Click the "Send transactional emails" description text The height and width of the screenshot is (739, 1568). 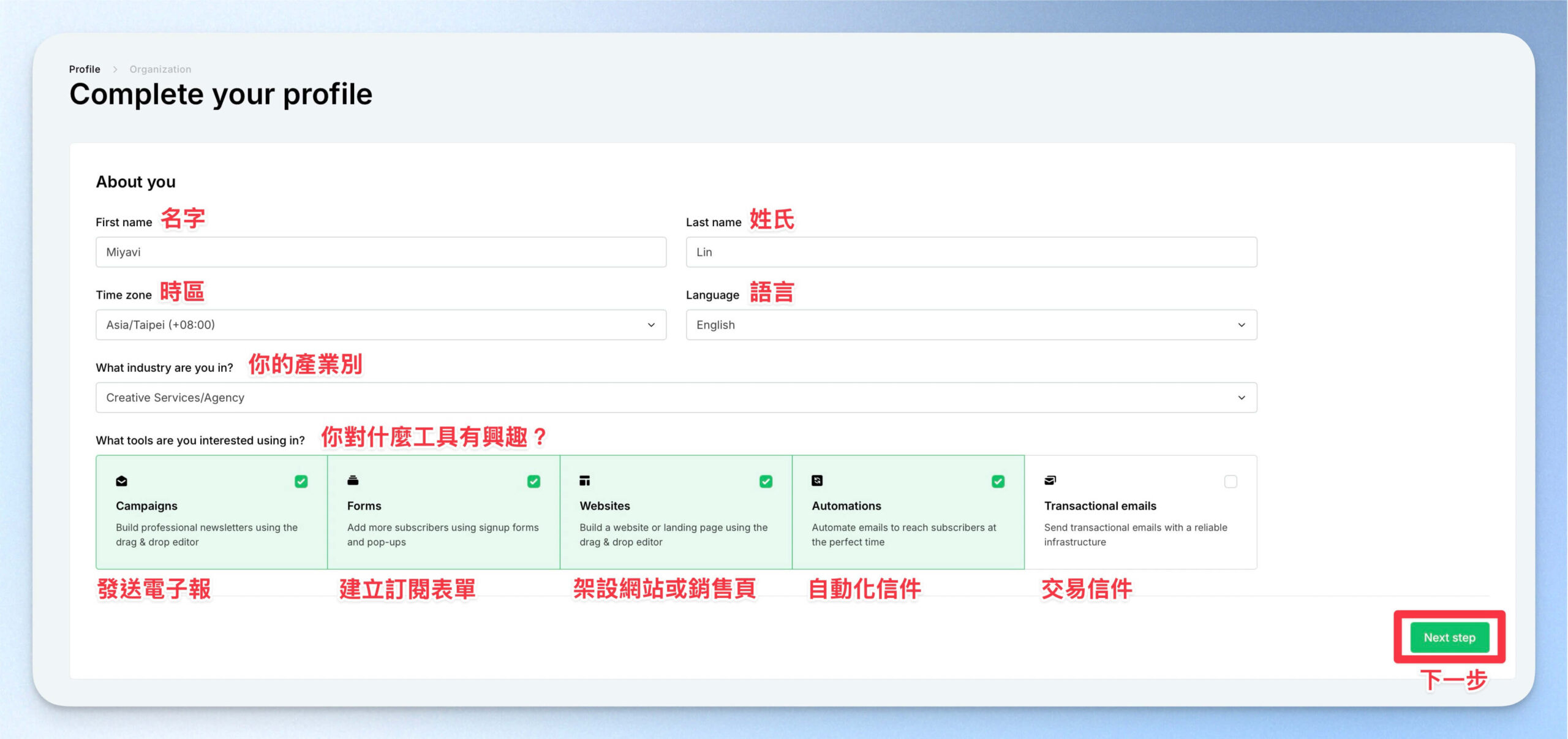click(1136, 535)
